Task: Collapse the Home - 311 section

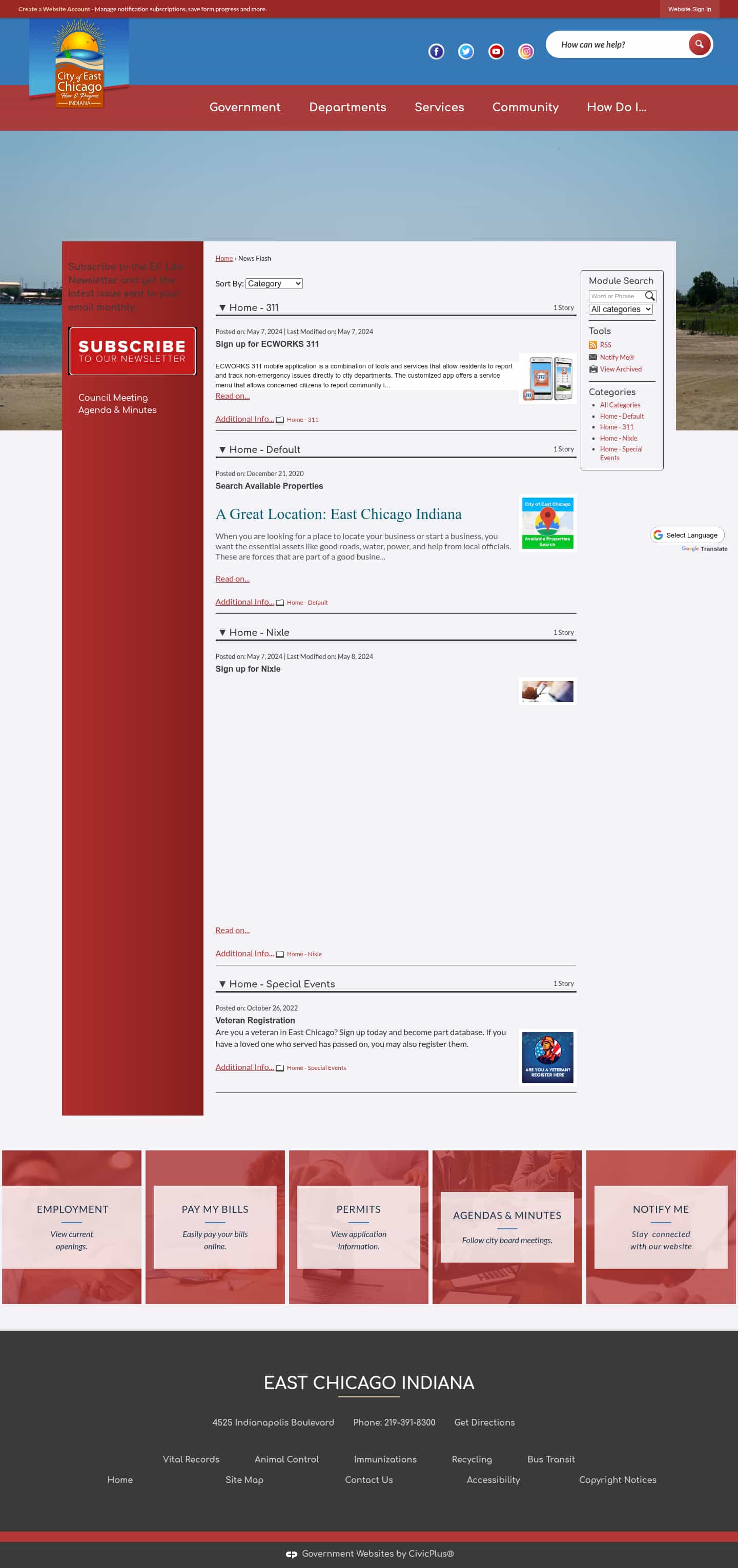Action: tap(222, 308)
